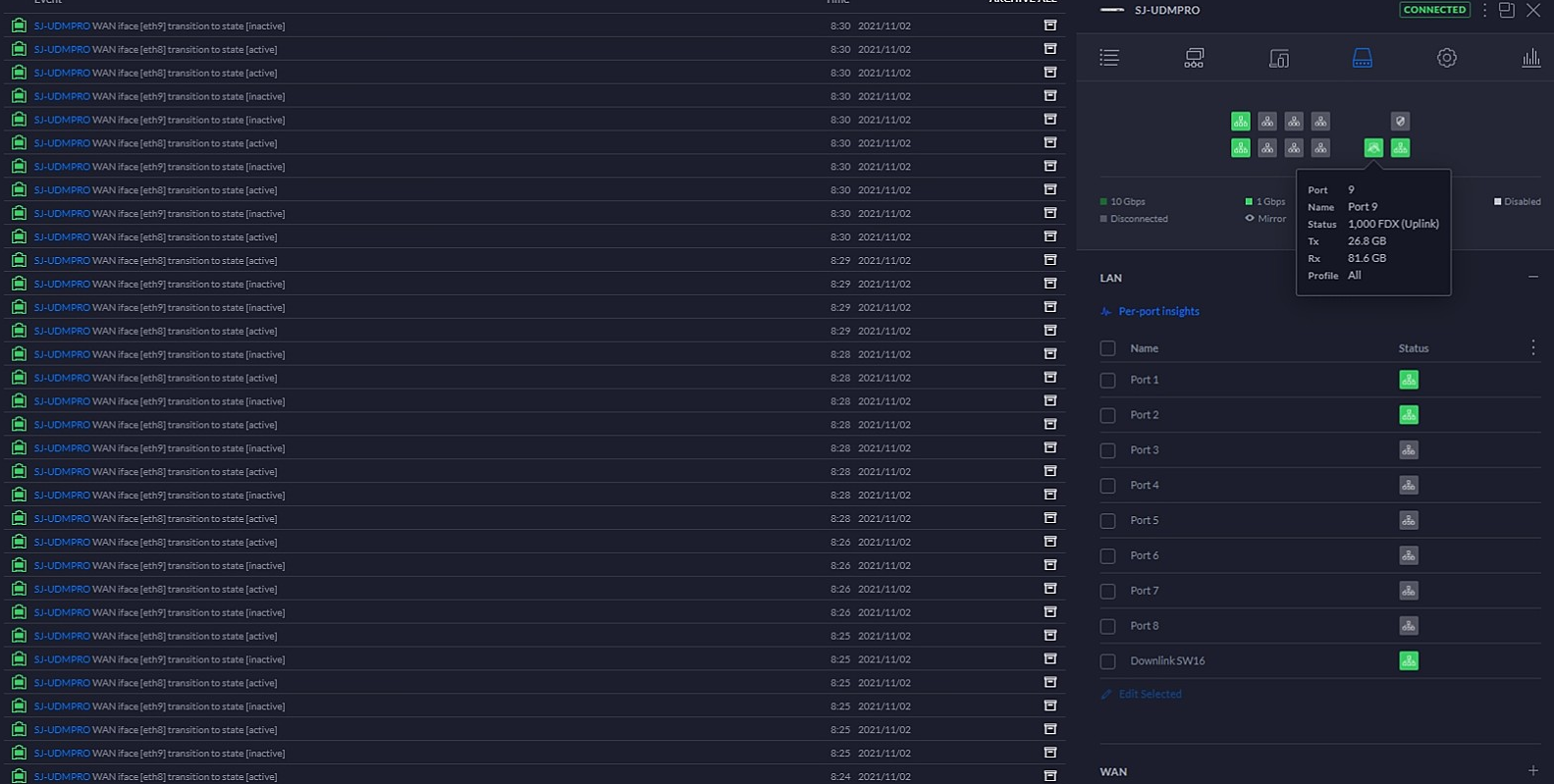The width and height of the screenshot is (1554, 784).
Task: Check the Port 3 checkbox
Action: pyautogui.click(x=1107, y=451)
